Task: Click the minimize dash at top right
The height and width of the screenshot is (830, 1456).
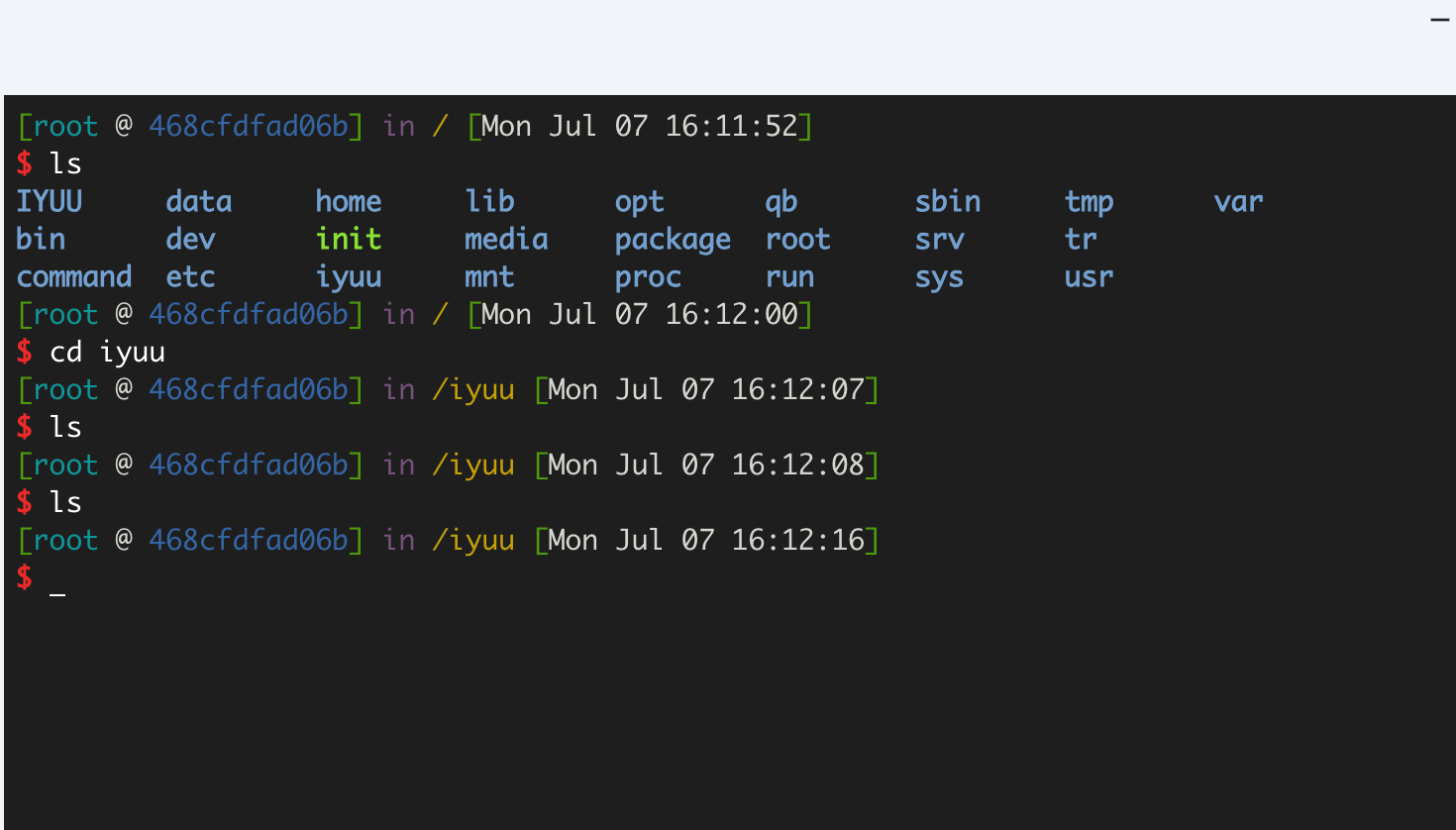Action: (x=1439, y=19)
